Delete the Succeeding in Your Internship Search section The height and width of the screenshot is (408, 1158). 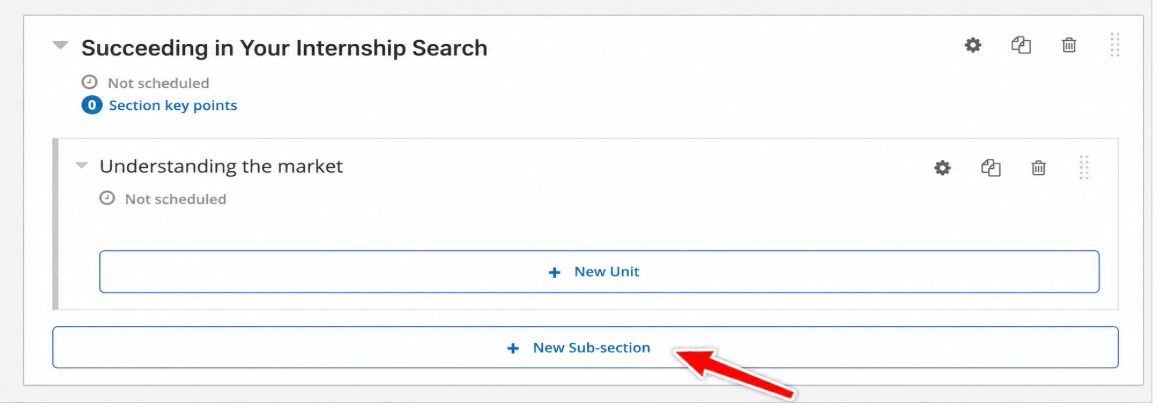click(1069, 45)
